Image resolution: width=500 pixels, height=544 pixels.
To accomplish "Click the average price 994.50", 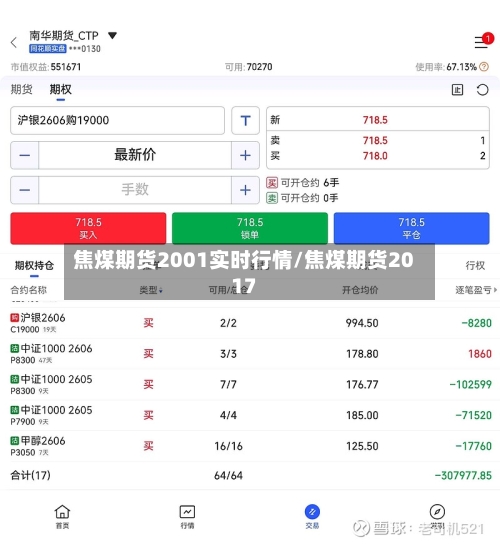I will [362, 323].
